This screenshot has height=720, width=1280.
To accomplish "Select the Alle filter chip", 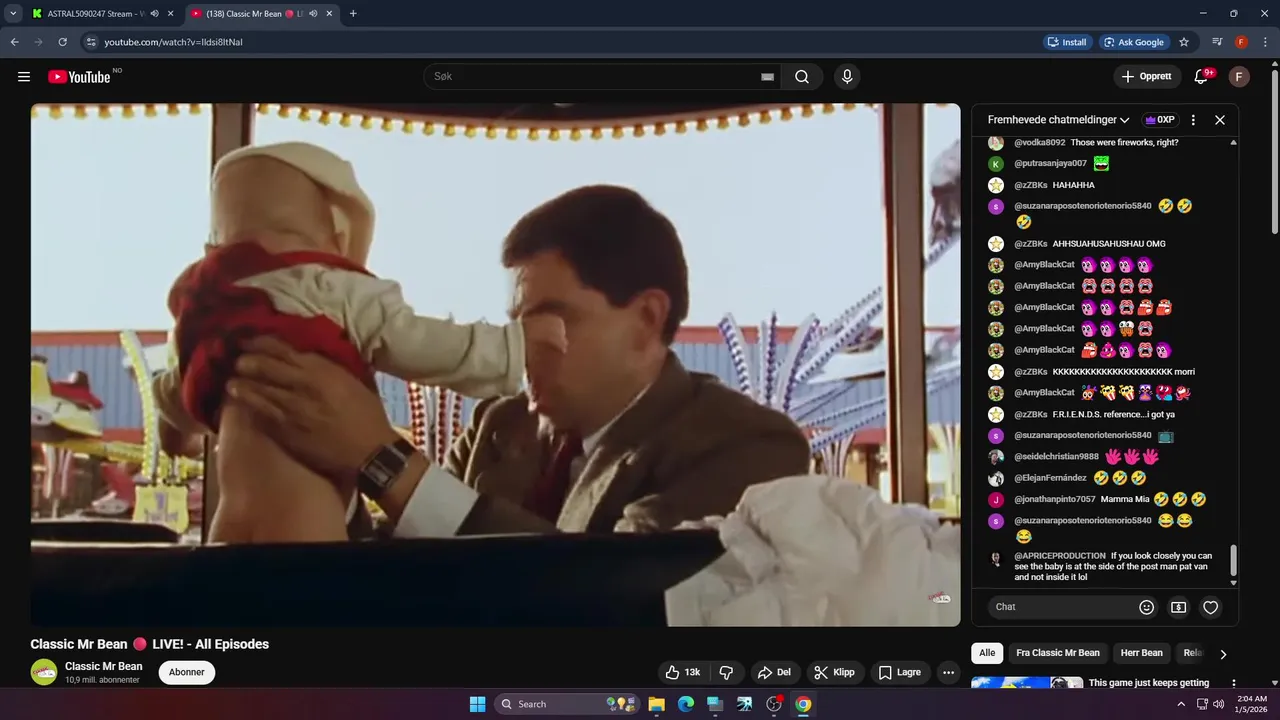I will [x=987, y=653].
